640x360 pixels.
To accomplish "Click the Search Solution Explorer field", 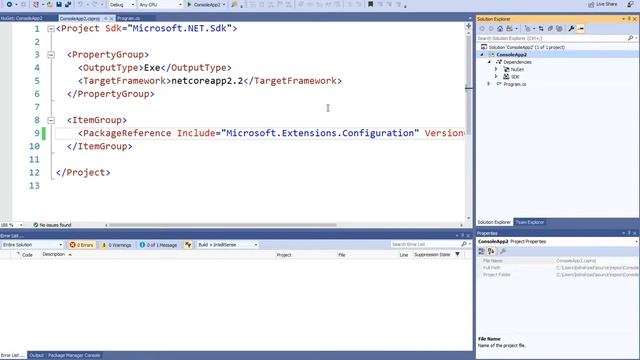I will tap(551, 38).
